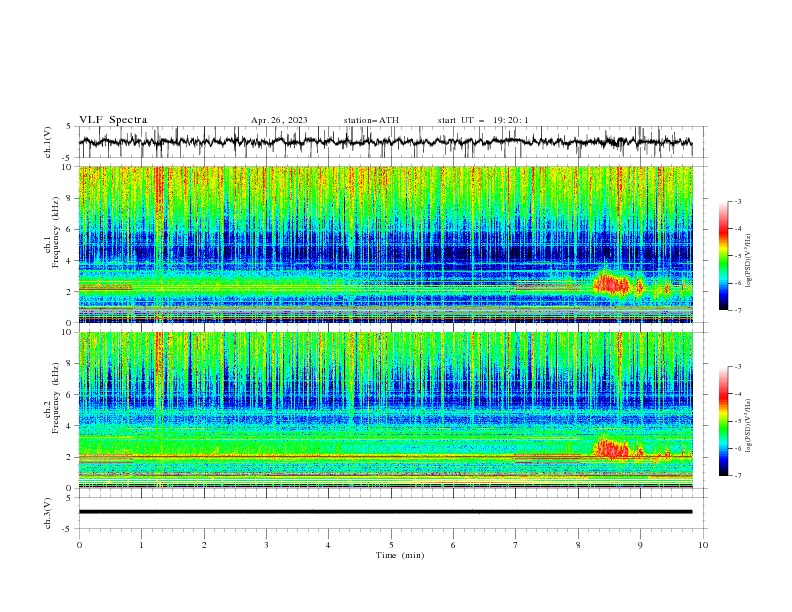This screenshot has height=612, width=792.
Task: Click the 'station=ATH' label
Action: [x=371, y=120]
